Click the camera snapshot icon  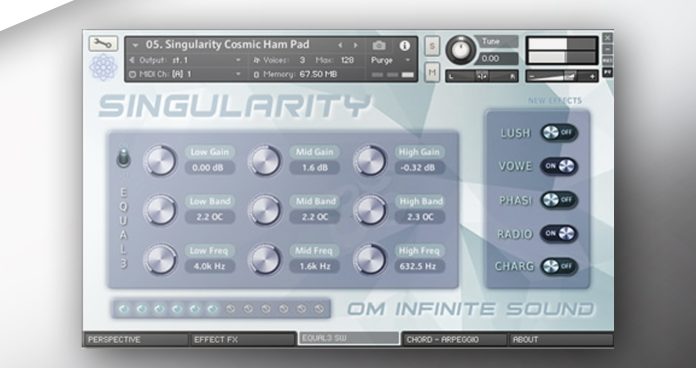[379, 45]
